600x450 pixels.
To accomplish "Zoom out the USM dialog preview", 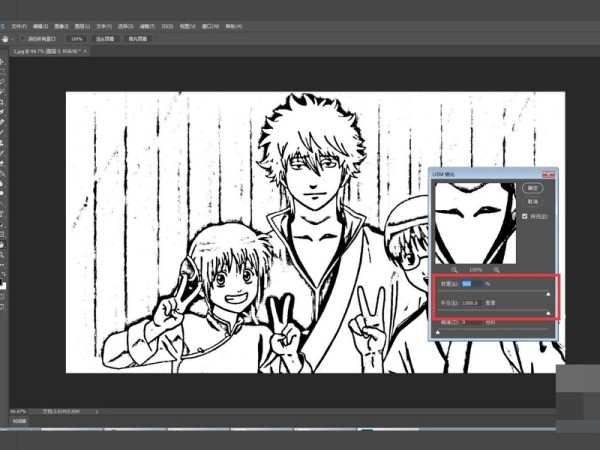I will click(455, 270).
